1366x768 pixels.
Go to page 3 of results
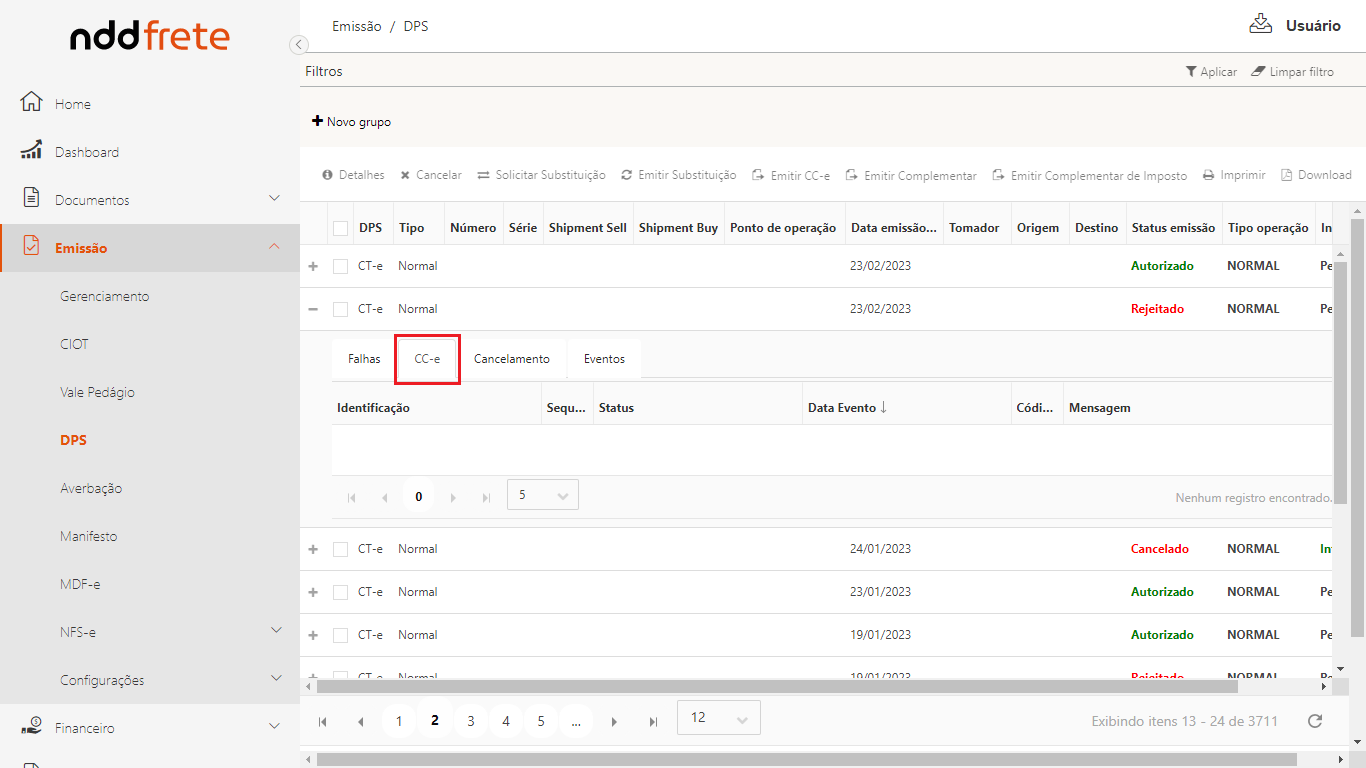(x=470, y=721)
